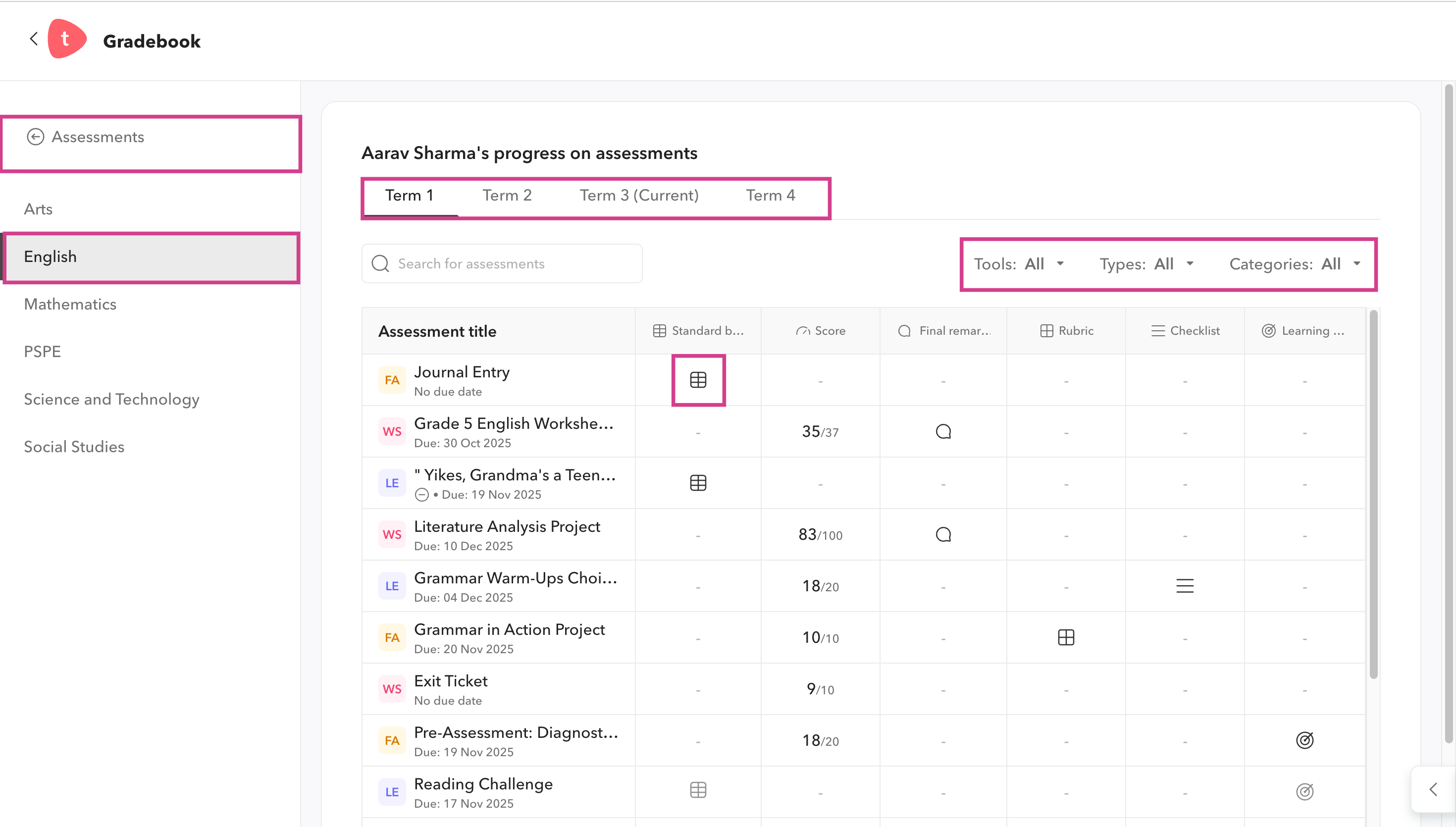Image resolution: width=1456 pixels, height=827 pixels.
Task: Click the Learning goals column header
Action: pyautogui.click(x=1304, y=331)
